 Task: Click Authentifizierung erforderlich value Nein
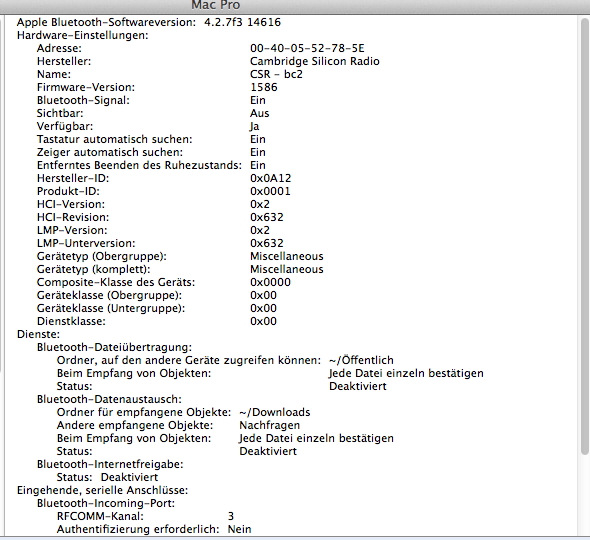(239, 529)
